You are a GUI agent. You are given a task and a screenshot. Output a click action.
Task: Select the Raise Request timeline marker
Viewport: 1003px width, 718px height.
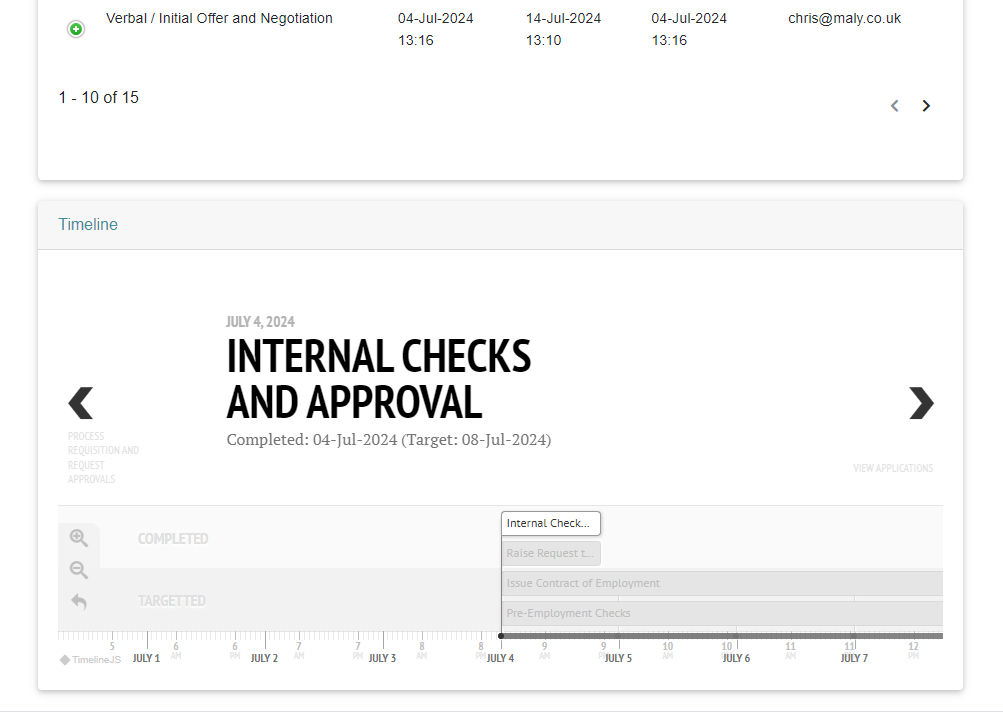point(550,553)
